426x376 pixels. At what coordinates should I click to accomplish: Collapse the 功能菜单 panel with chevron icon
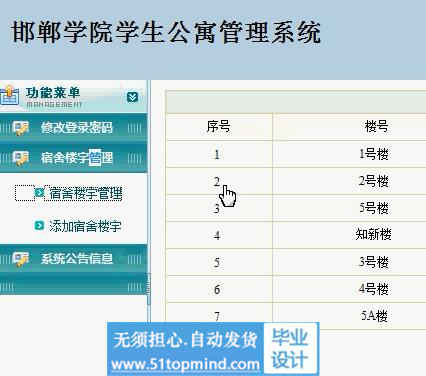132,97
